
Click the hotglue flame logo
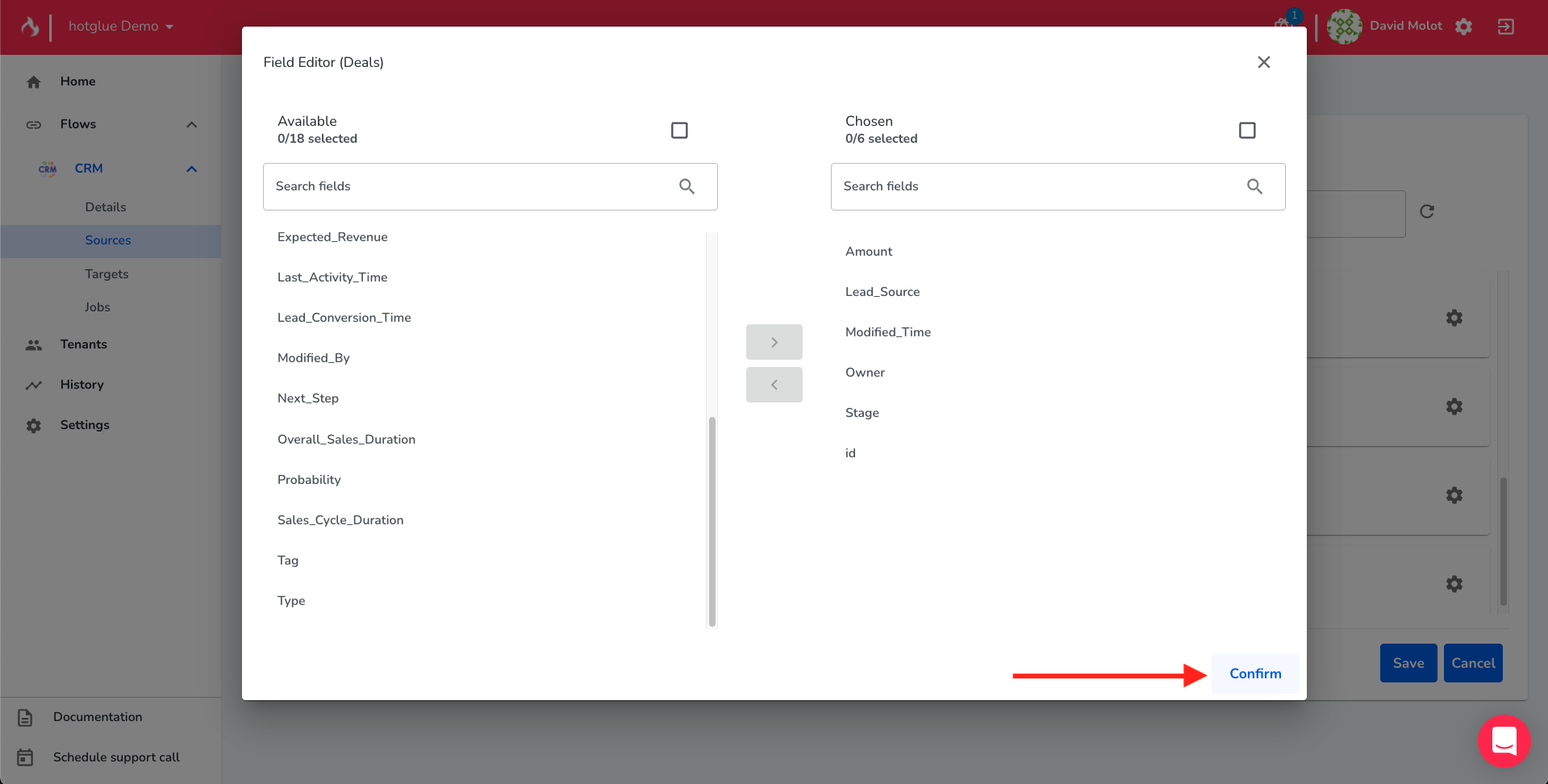[x=30, y=27]
